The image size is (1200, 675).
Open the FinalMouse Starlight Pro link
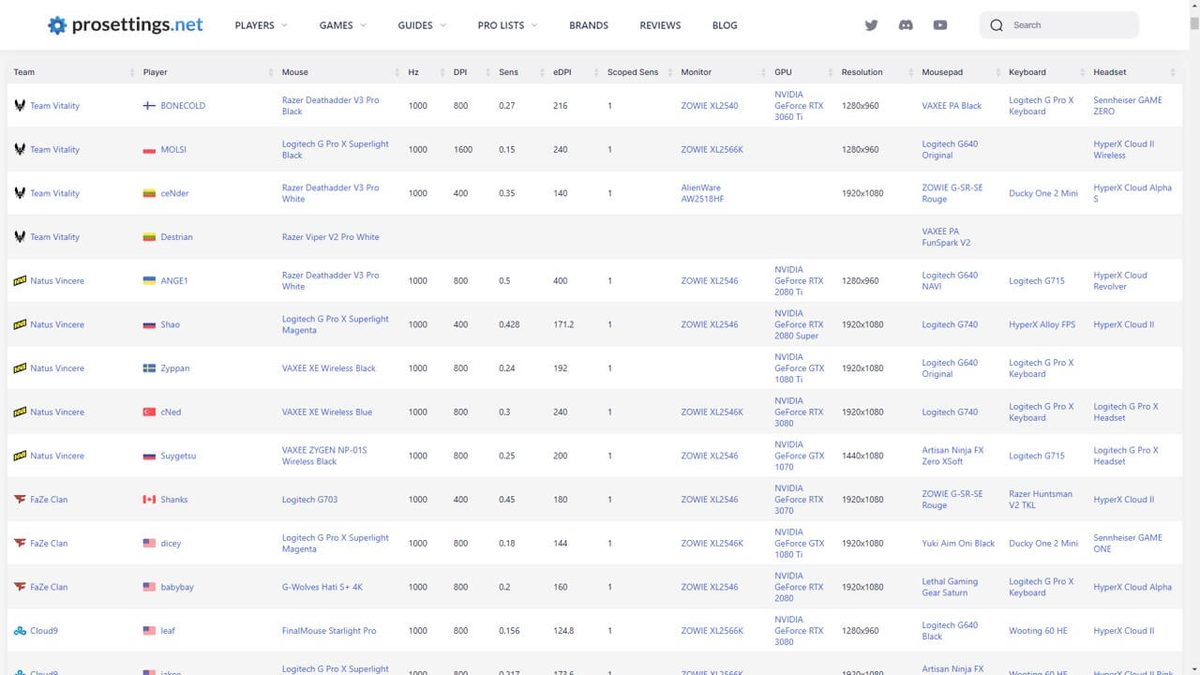coord(329,631)
